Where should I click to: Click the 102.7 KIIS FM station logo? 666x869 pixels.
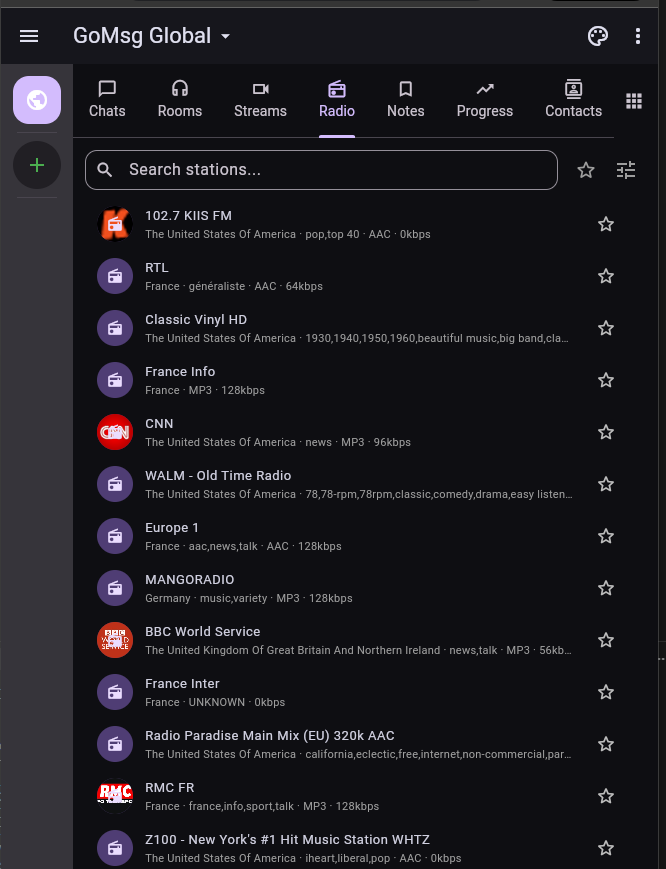115,224
